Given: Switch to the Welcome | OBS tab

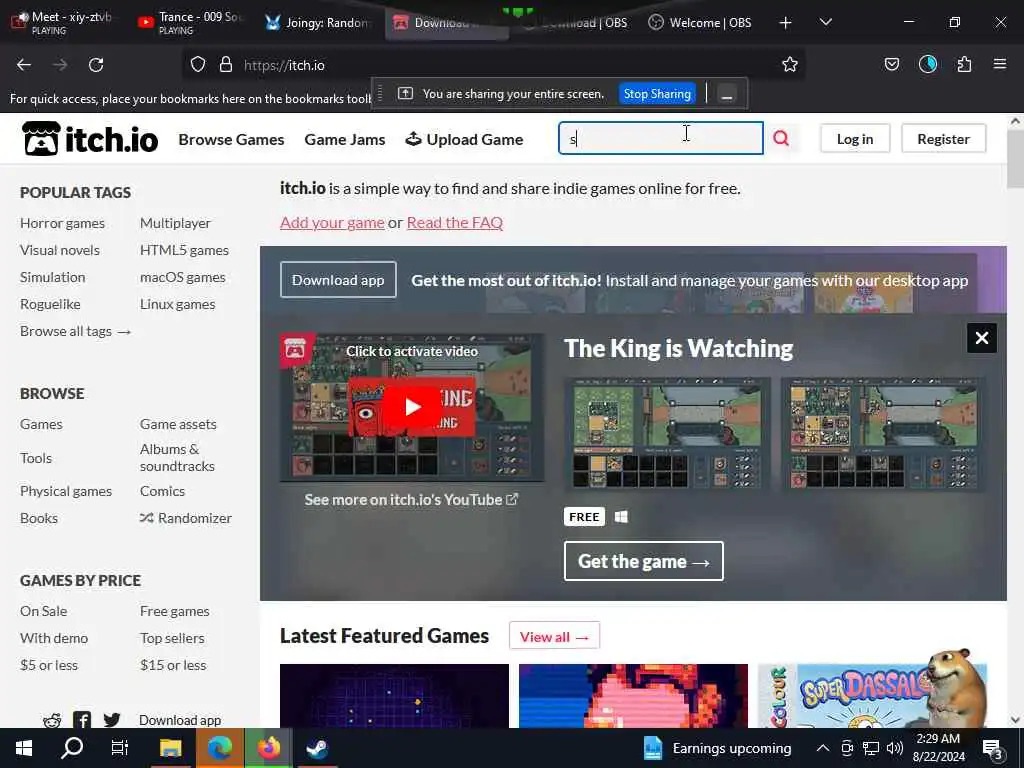Looking at the screenshot, I should point(700,22).
